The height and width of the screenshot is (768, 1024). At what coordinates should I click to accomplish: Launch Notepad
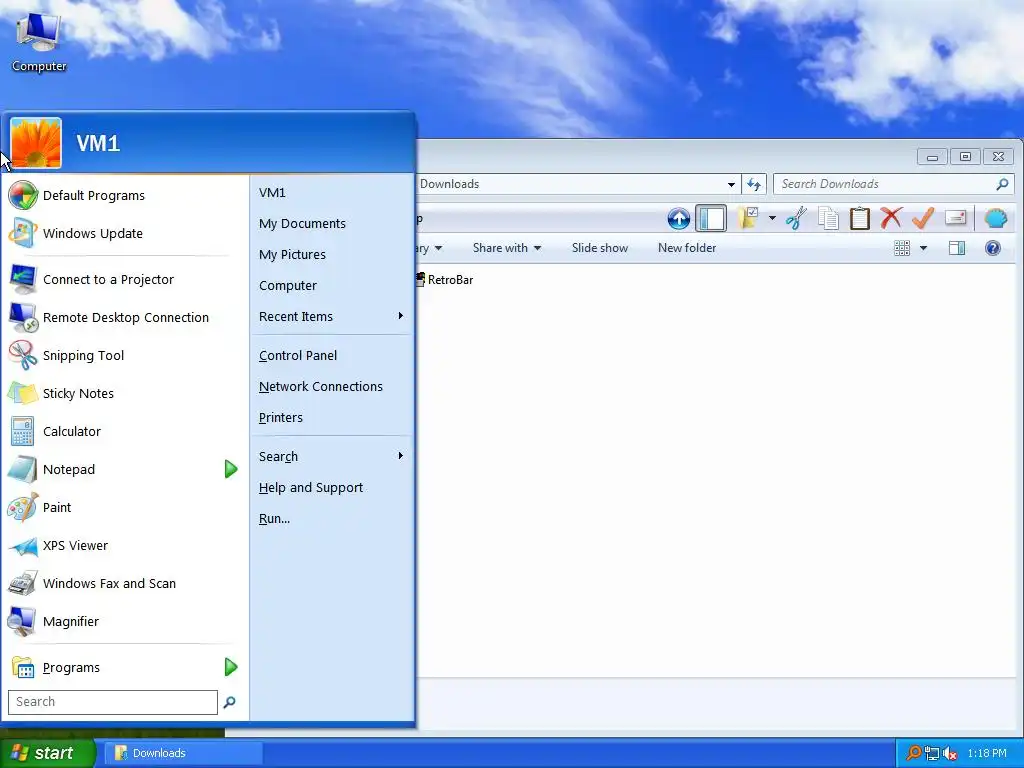[112, 470]
